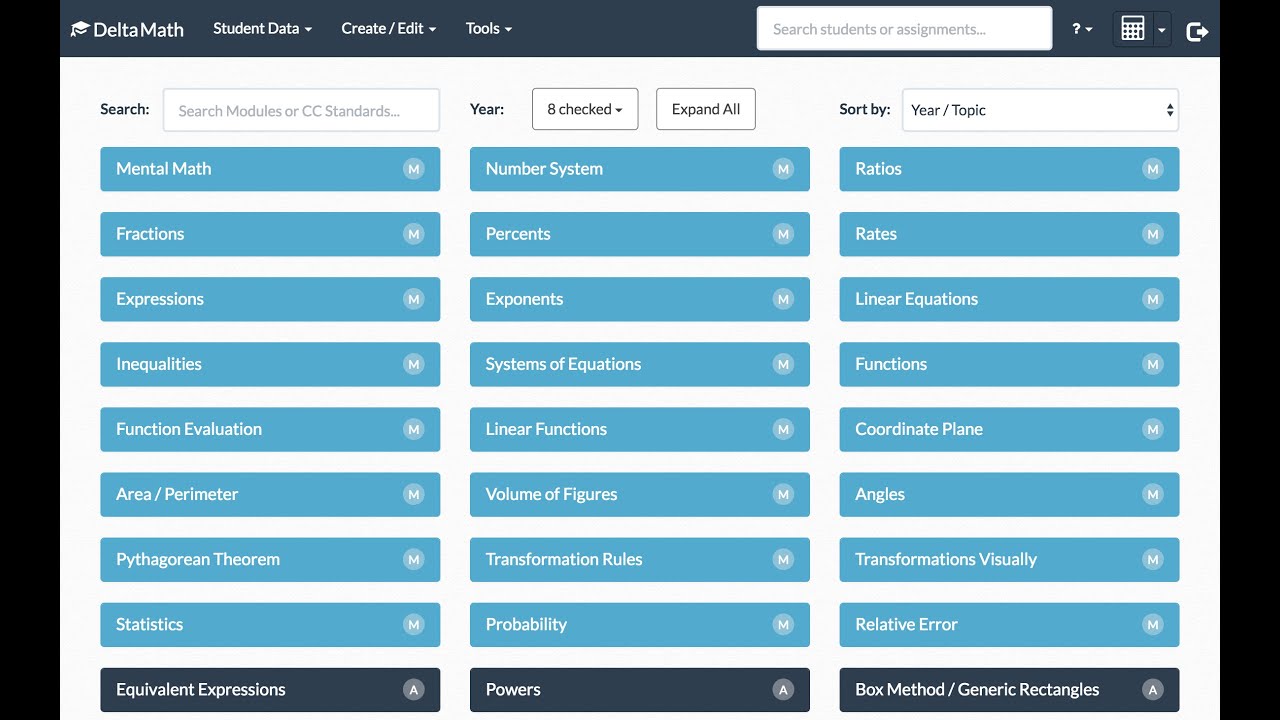Click the M badge on Ratios

[x=1153, y=169]
